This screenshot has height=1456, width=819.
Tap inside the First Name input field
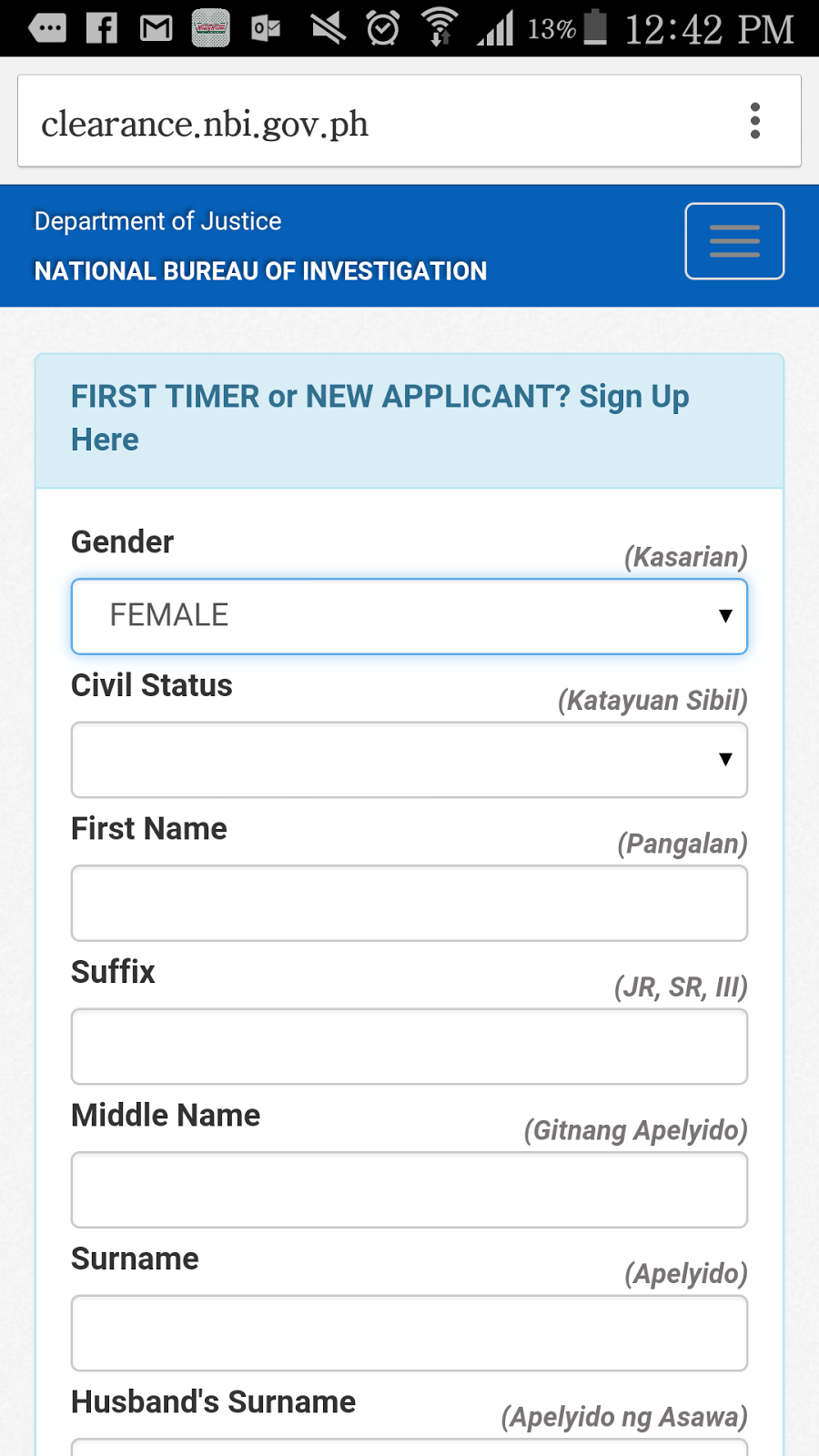coord(409,903)
